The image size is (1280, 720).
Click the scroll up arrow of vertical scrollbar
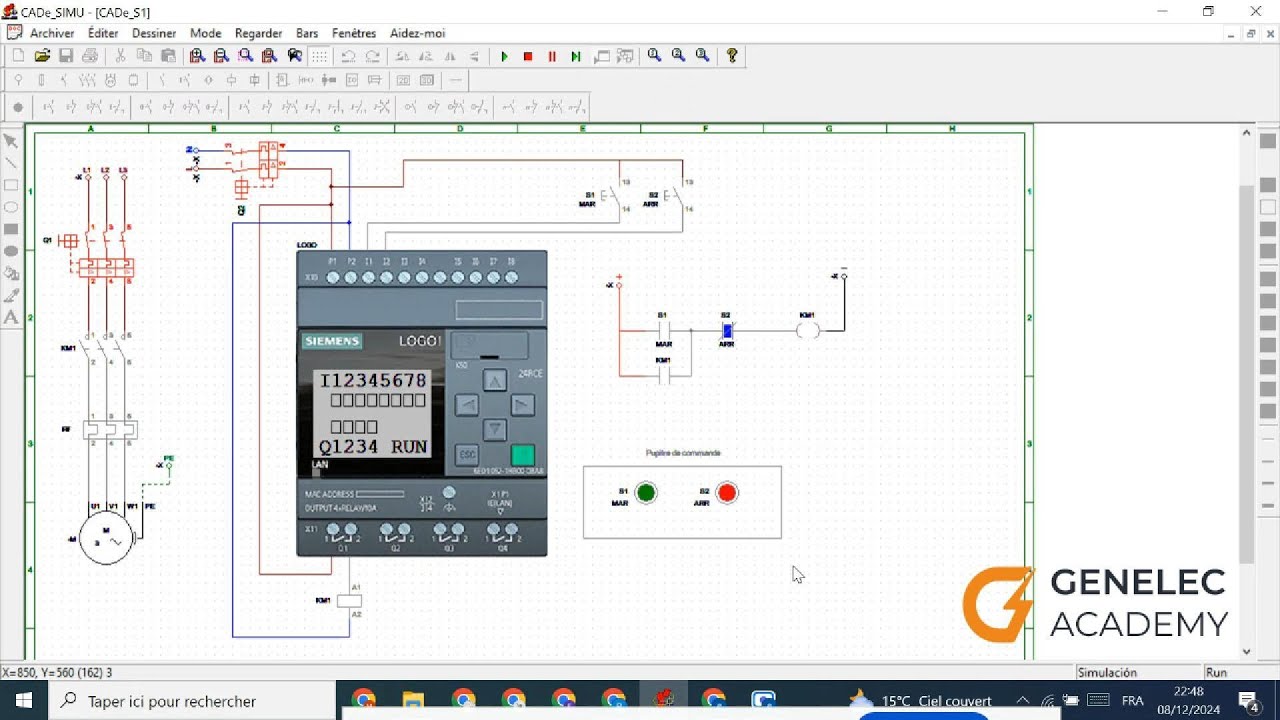[x=1246, y=132]
